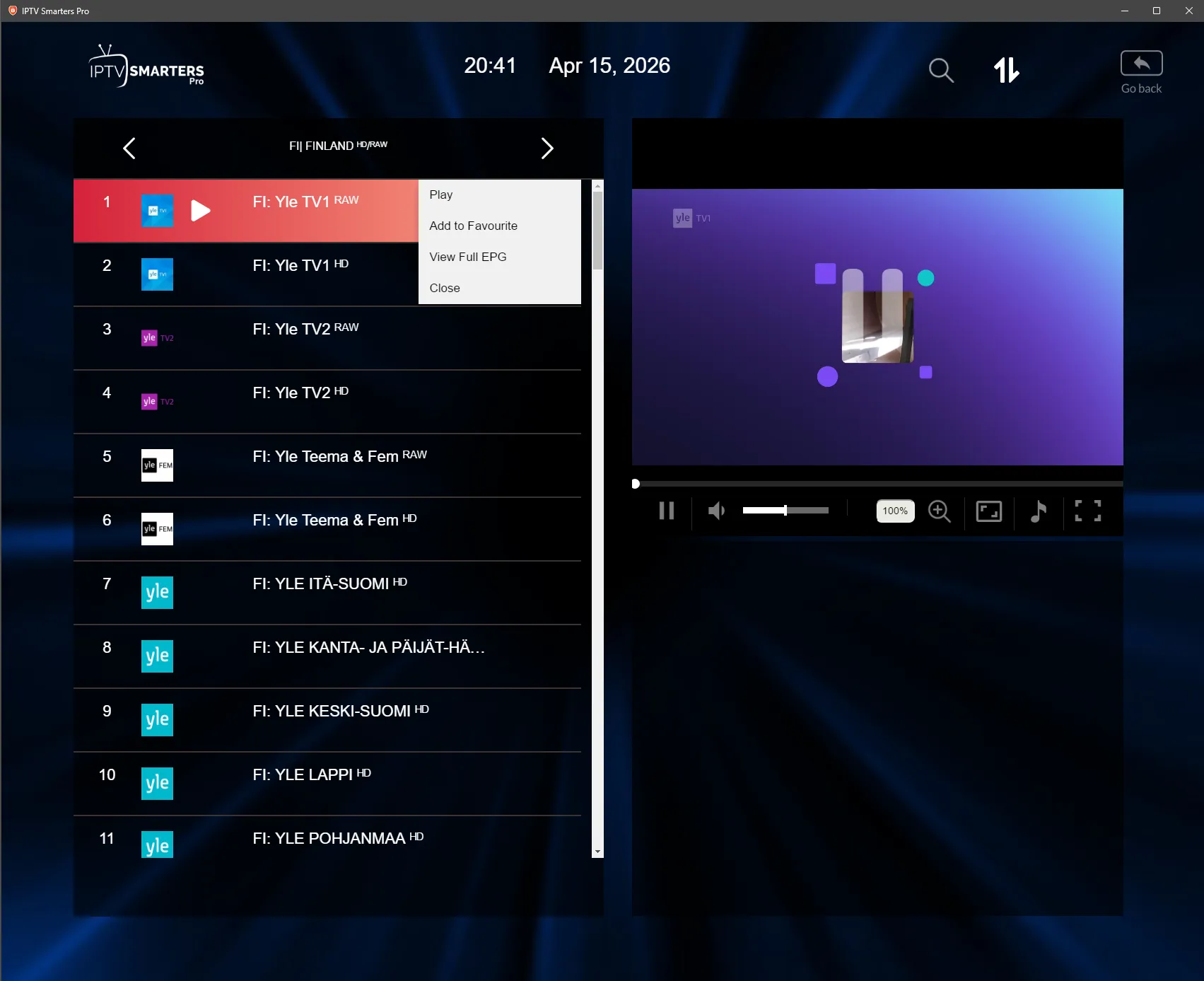Image resolution: width=1204 pixels, height=981 pixels.
Task: Go to previous category with left chevron
Action: pos(129,148)
